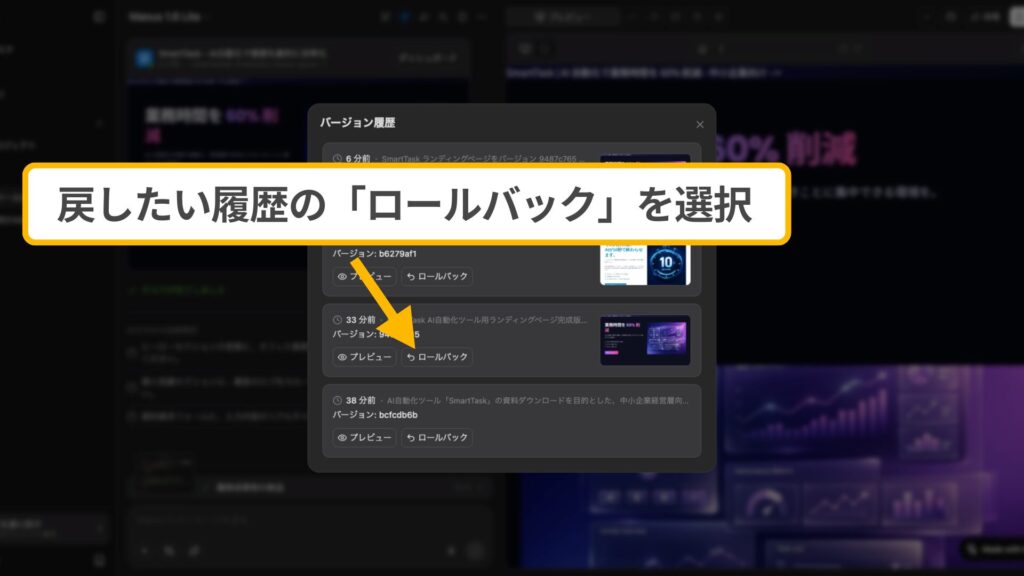The width and height of the screenshot is (1024, 576).
Task: Select ロールバック on the 33分前 version
Action: [437, 356]
